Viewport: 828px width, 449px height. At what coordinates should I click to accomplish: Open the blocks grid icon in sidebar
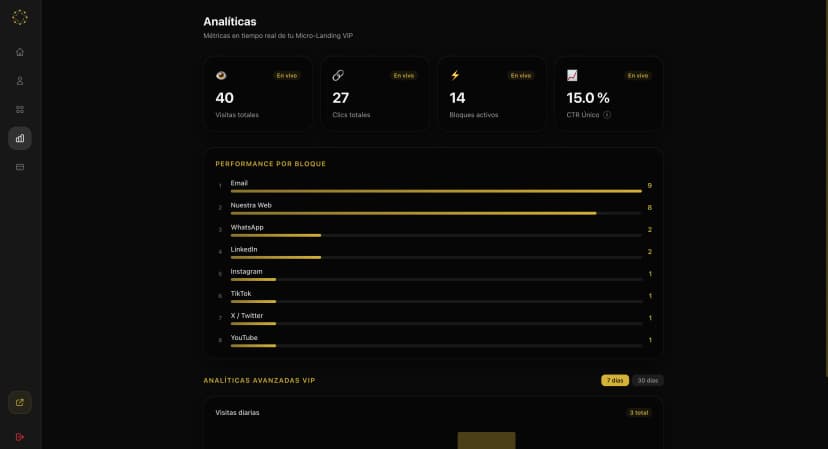pos(20,109)
